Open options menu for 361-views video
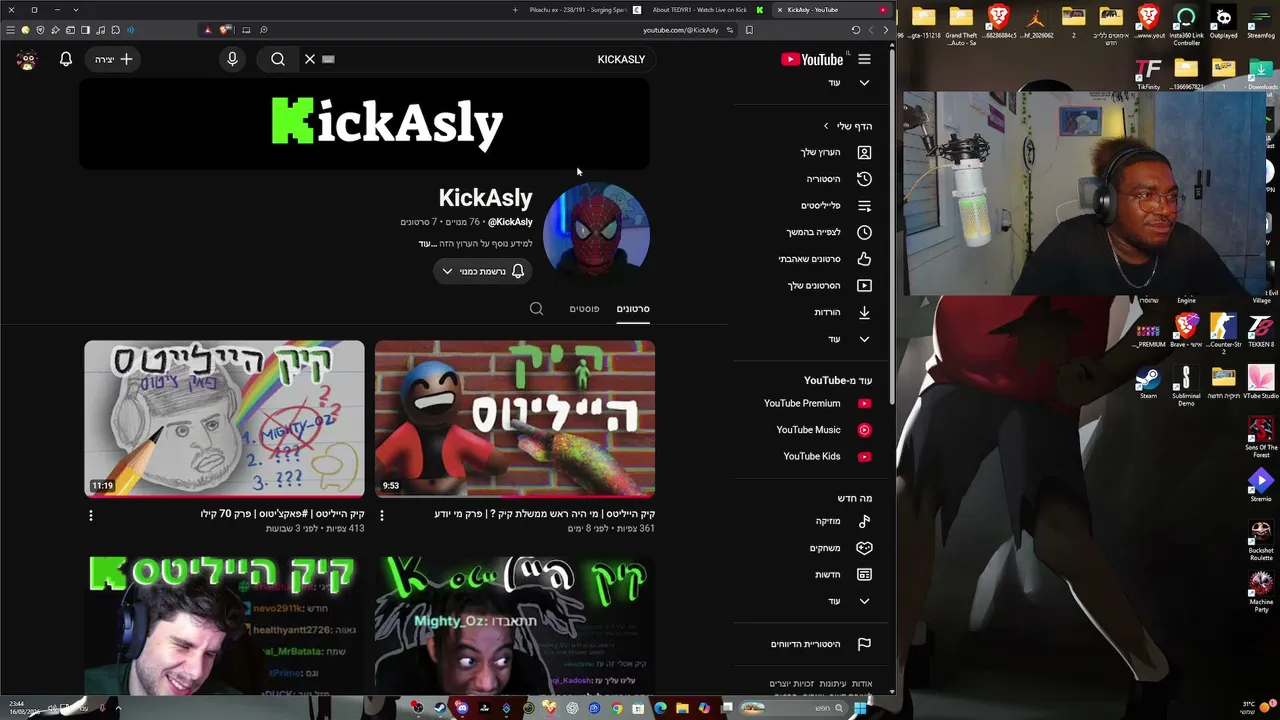The image size is (1280, 720). tap(381, 515)
